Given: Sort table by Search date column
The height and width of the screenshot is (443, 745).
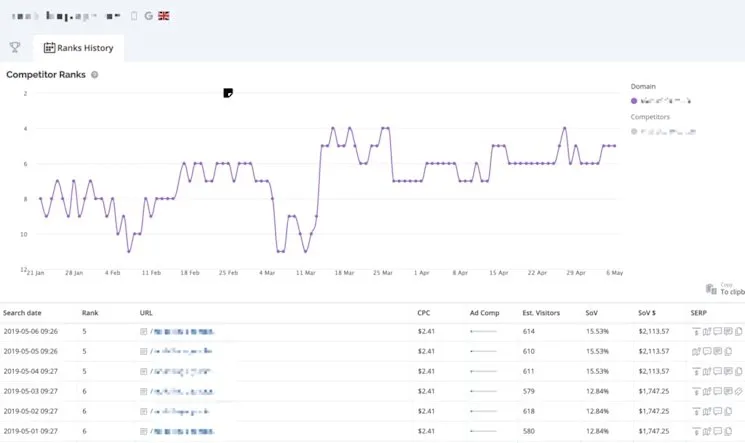Looking at the screenshot, I should tap(22, 313).
